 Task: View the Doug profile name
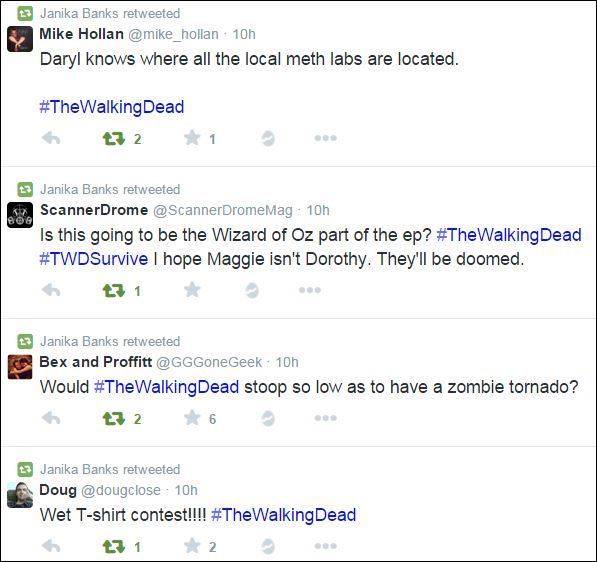click(58, 490)
